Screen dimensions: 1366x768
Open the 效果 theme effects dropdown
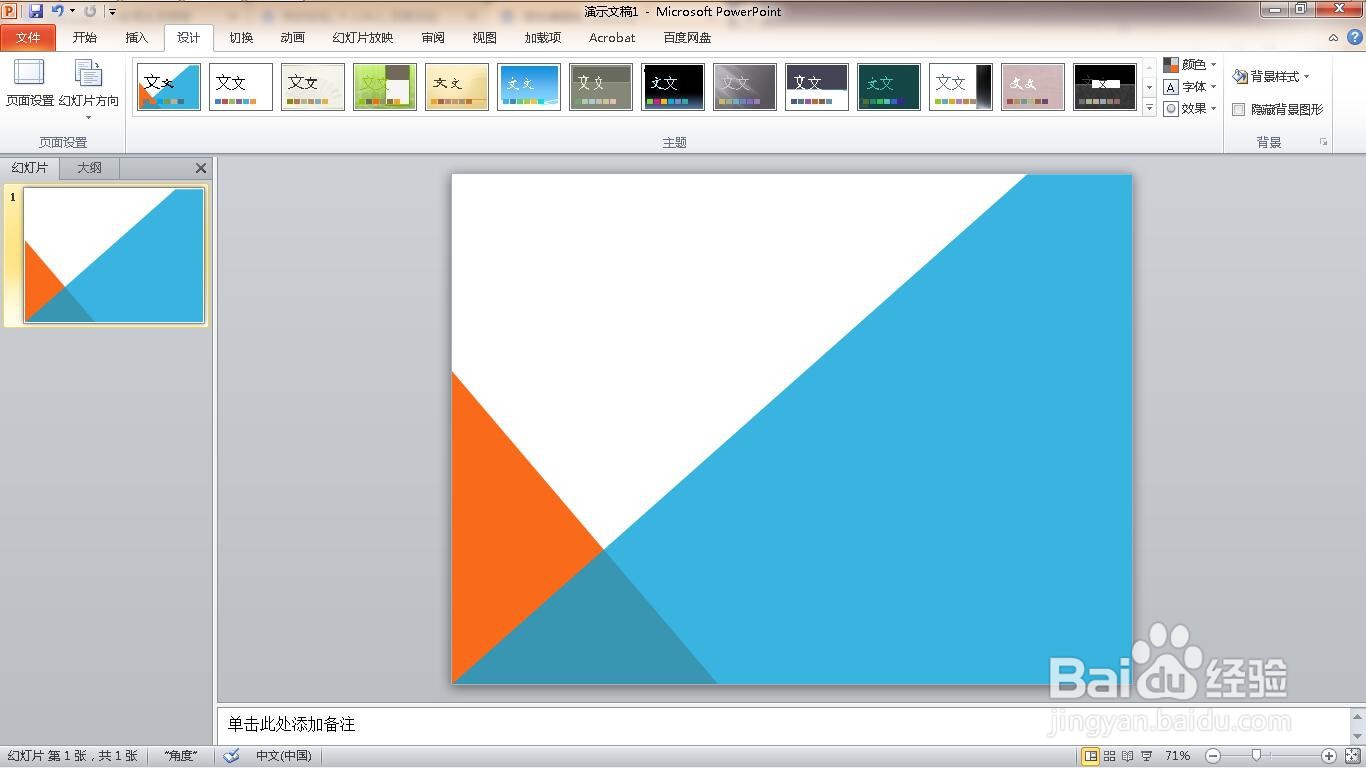1190,109
